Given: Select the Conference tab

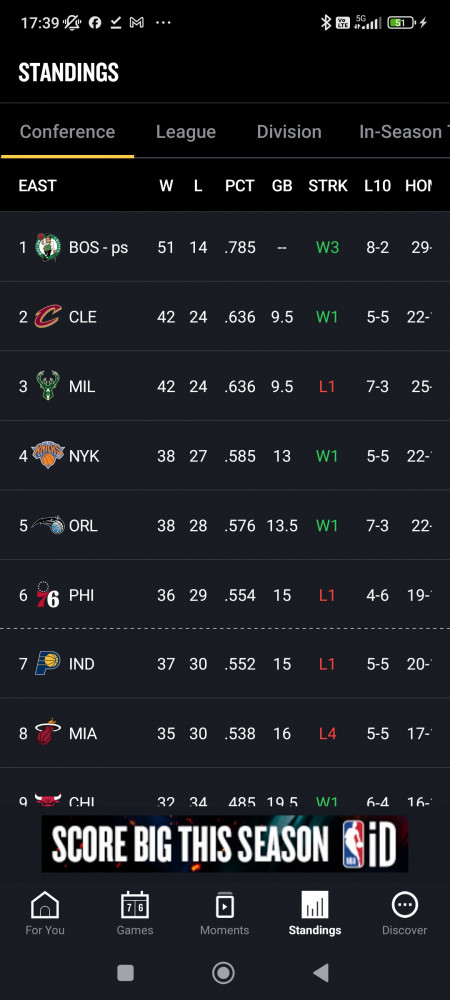Looking at the screenshot, I should 68,132.
